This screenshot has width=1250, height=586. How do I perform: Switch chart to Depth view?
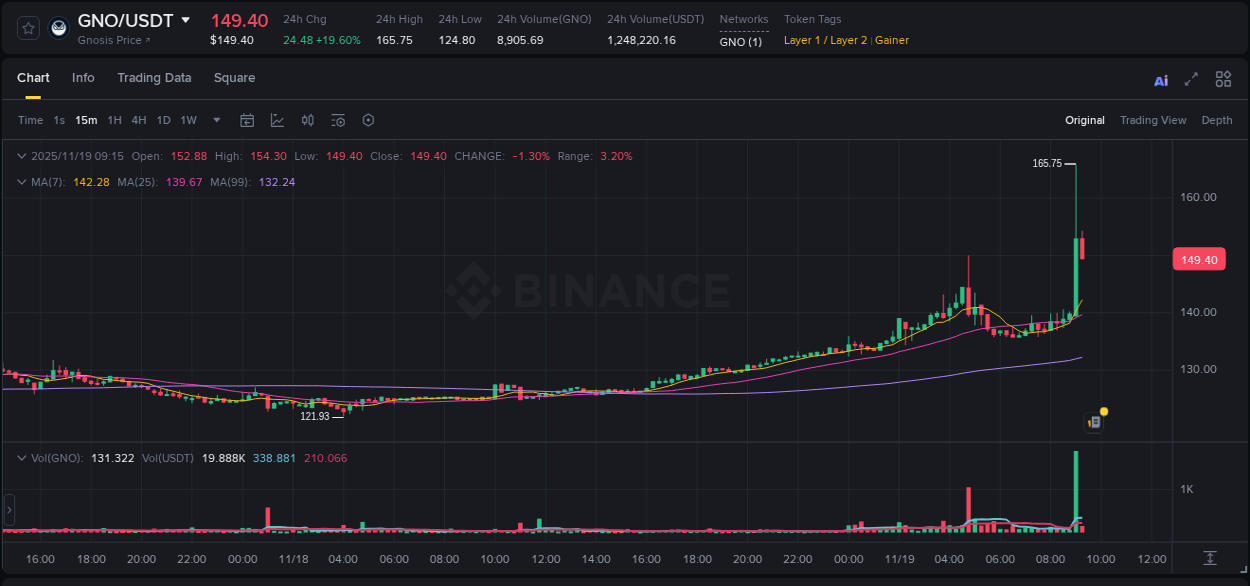1216,120
